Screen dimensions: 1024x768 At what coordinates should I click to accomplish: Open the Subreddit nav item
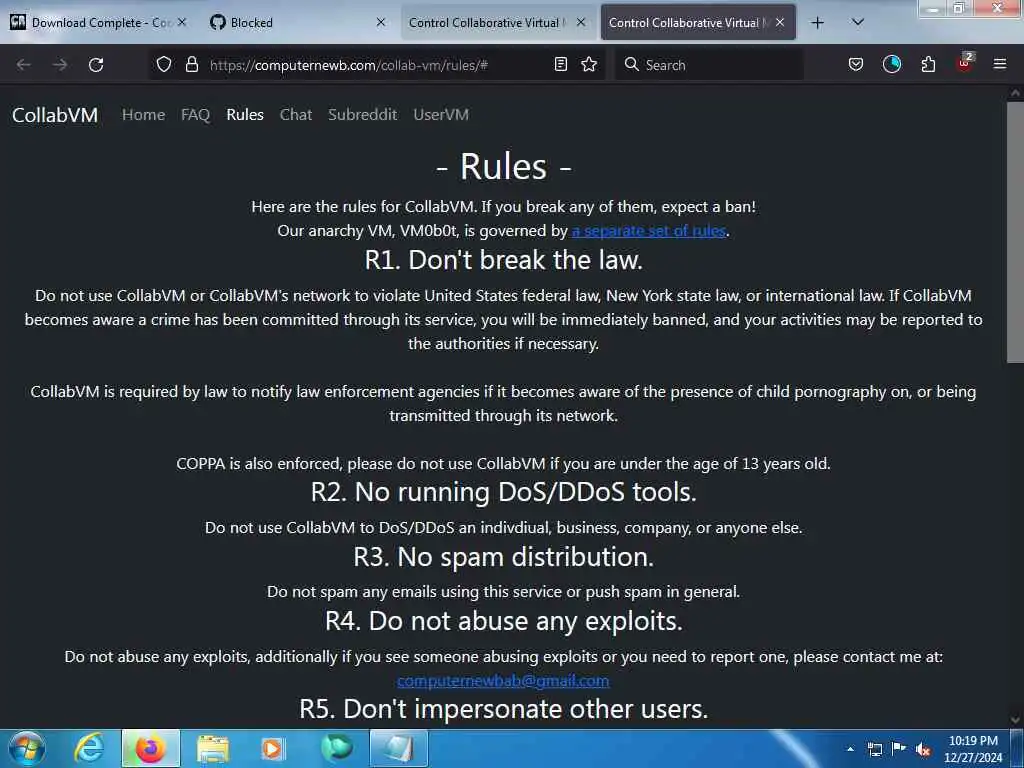click(362, 114)
